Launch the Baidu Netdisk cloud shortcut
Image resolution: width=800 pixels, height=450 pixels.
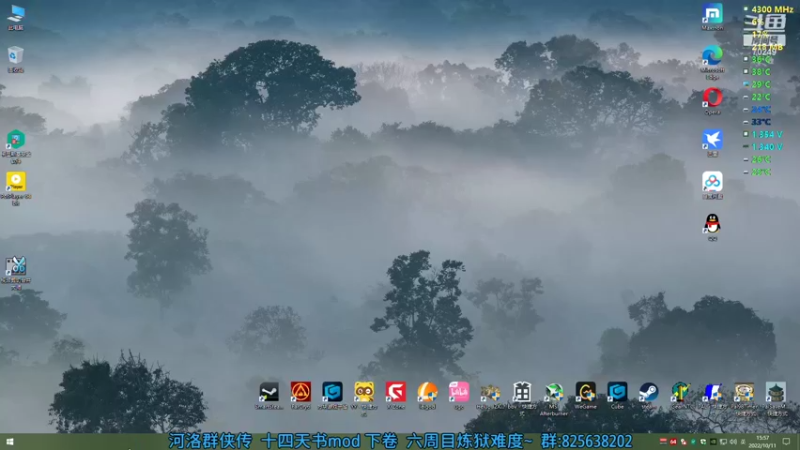712,185
